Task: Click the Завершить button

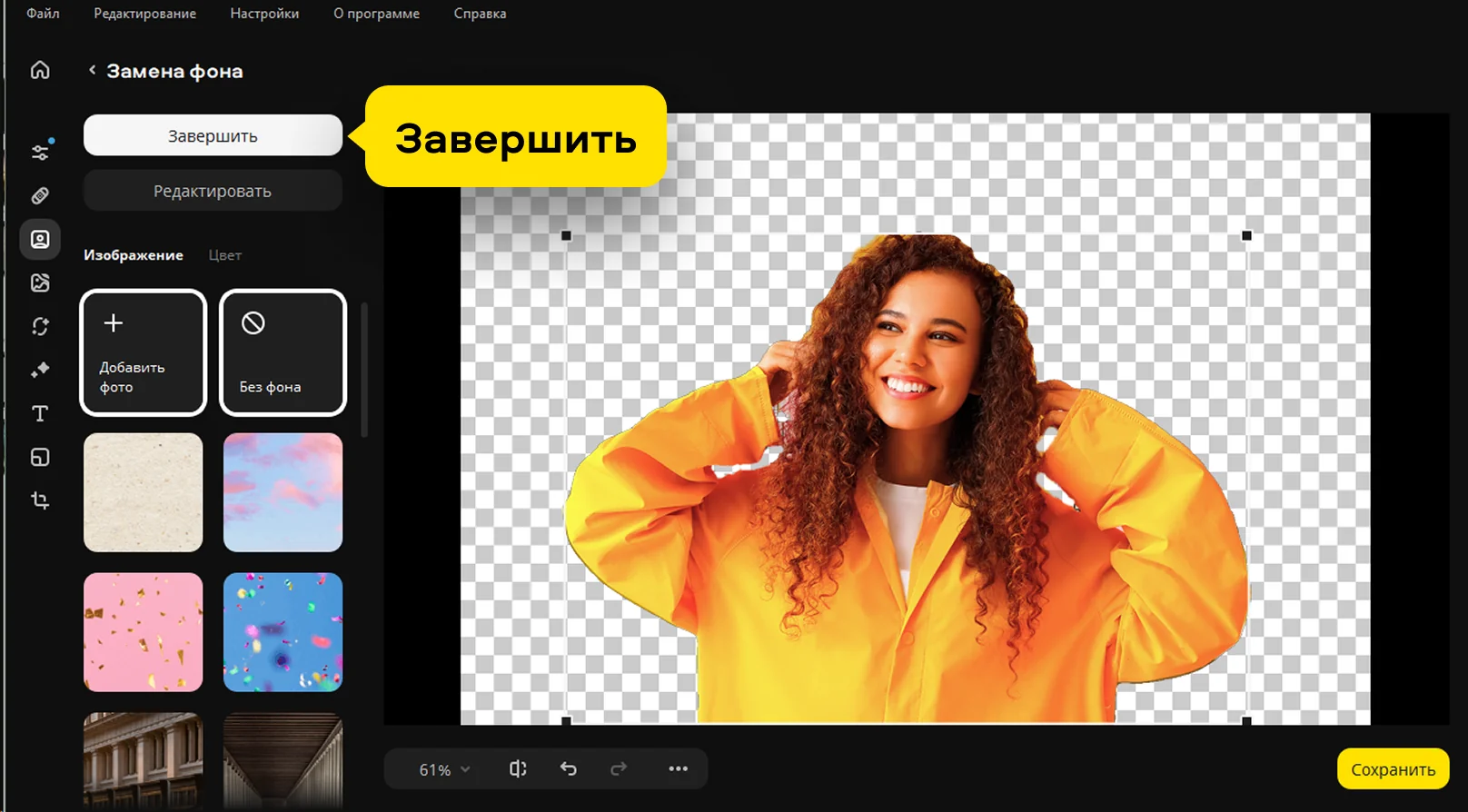Action: coord(213,136)
